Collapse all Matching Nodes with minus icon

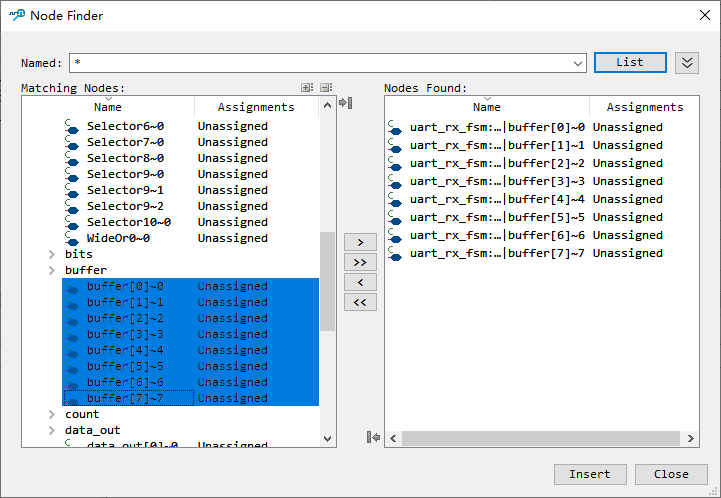pos(326,87)
